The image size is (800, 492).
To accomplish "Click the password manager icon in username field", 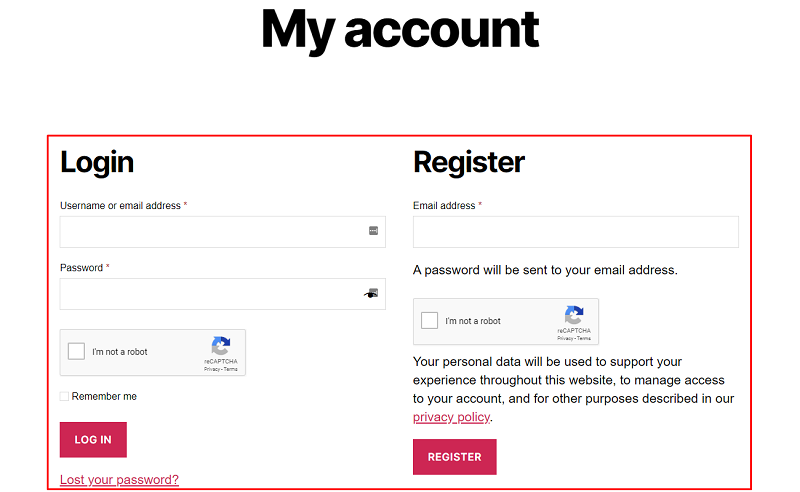I will [373, 231].
